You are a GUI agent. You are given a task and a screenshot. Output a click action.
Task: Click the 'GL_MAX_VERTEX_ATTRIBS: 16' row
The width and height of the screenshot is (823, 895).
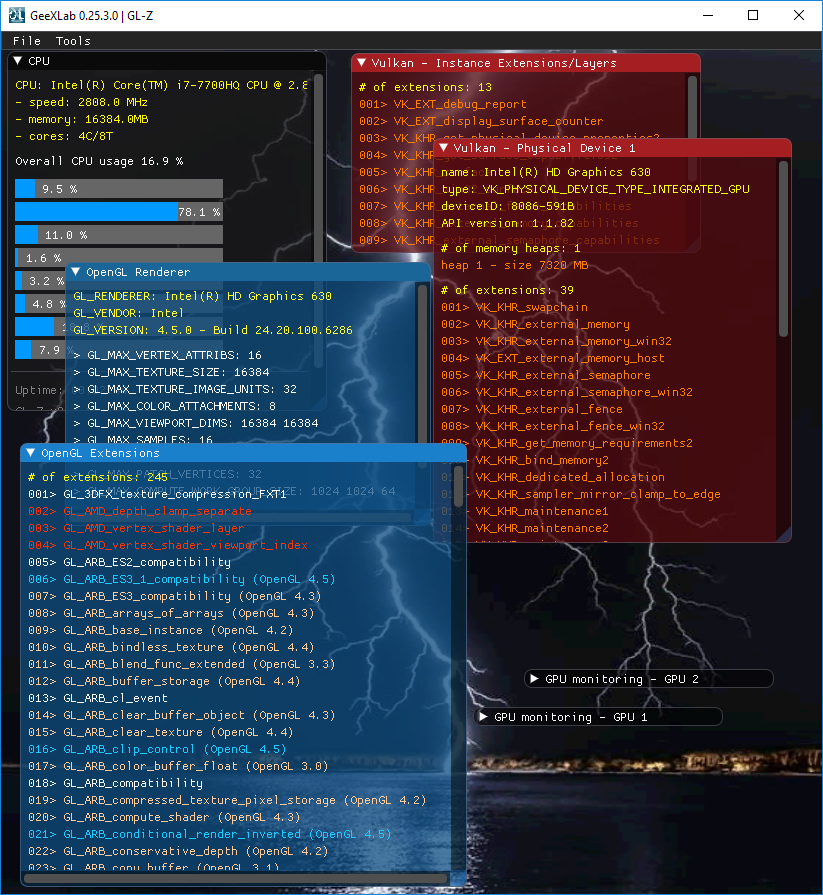168,355
